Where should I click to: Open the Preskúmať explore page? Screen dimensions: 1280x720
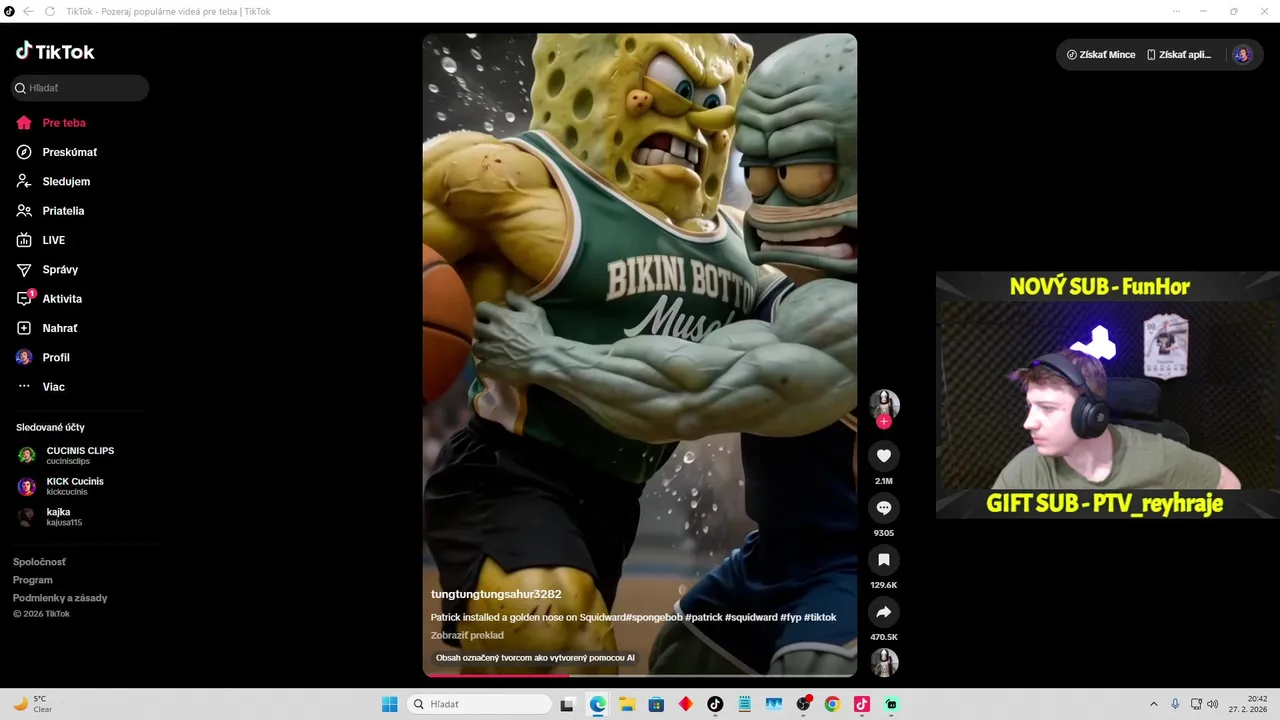[x=57, y=152]
